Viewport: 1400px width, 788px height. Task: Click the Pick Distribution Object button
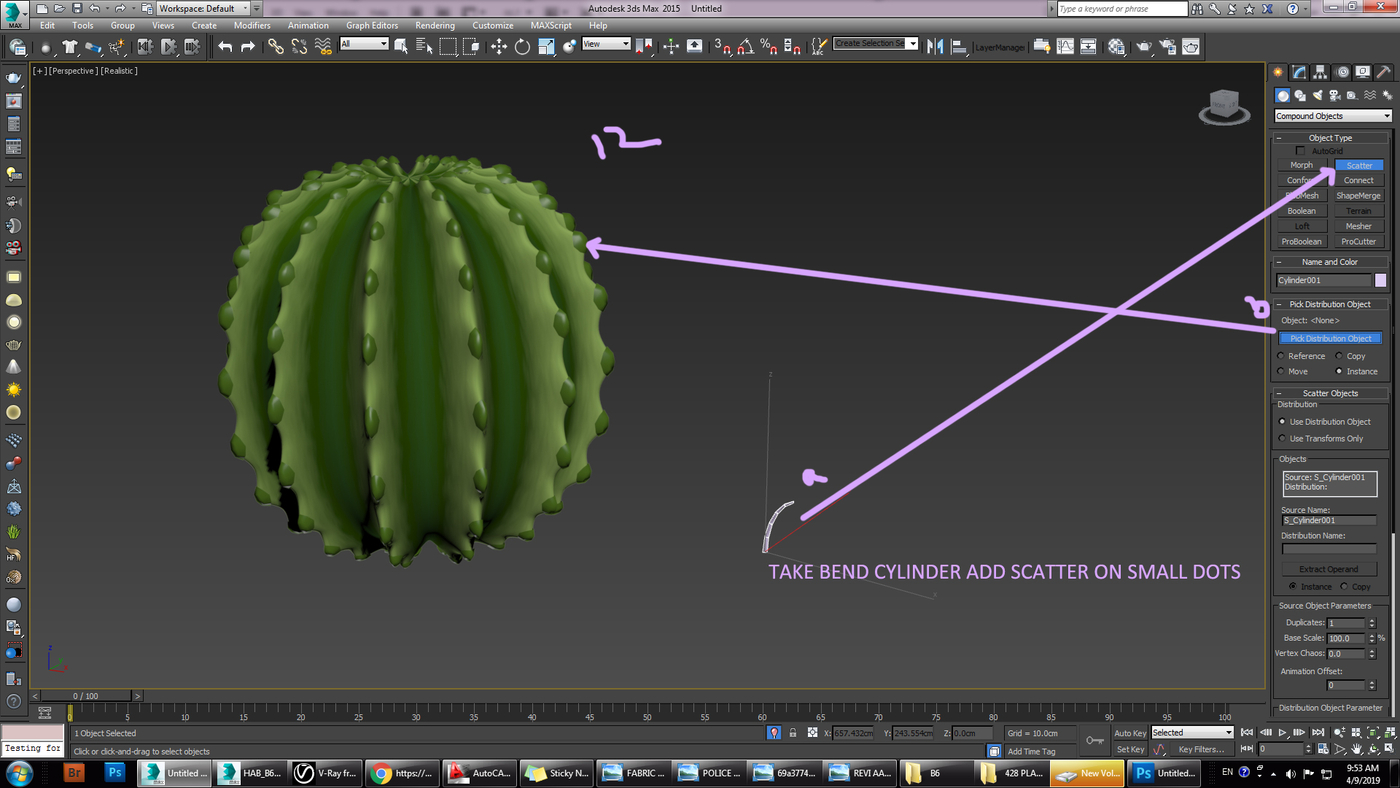coord(1330,338)
